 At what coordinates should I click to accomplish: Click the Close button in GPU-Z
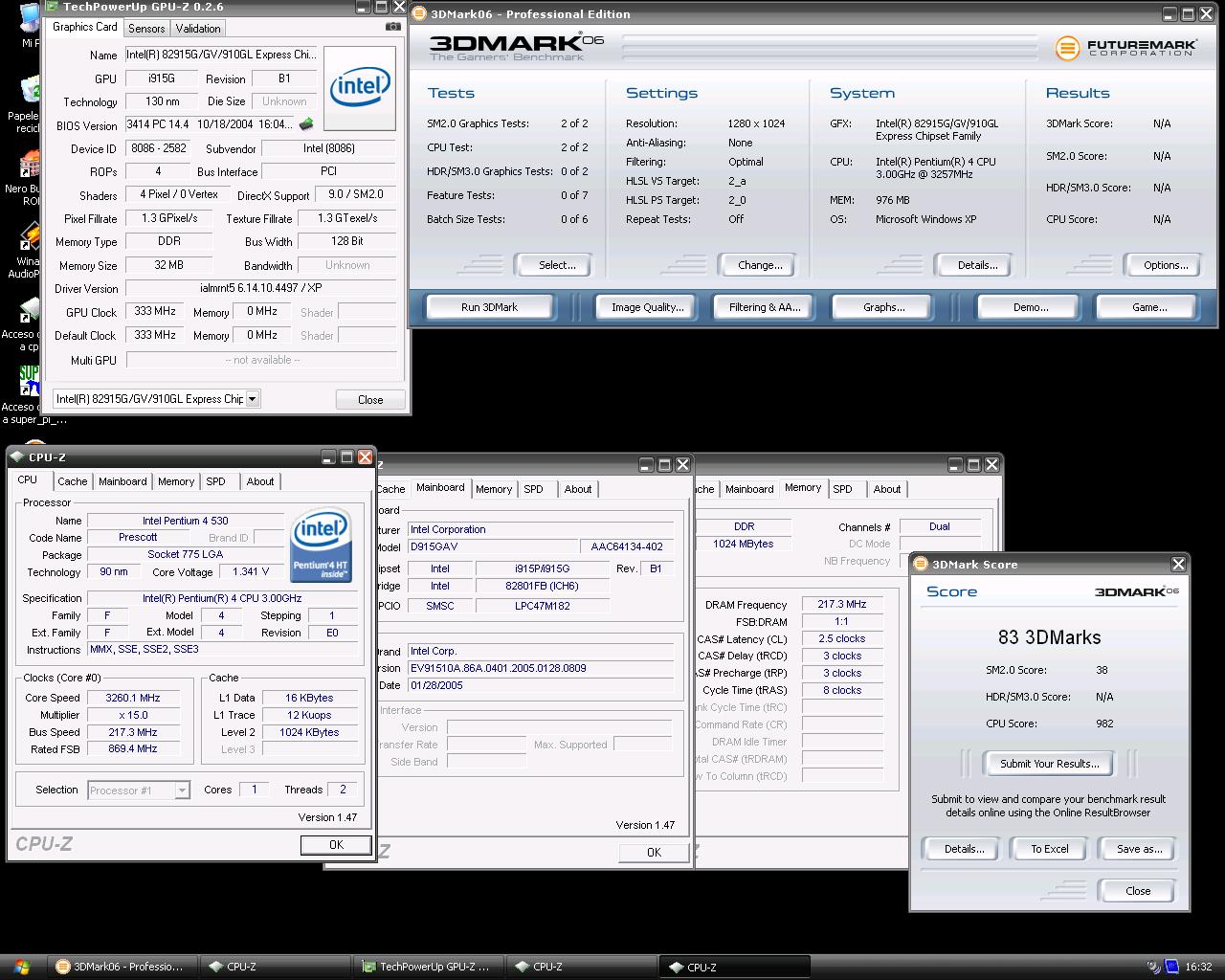370,400
